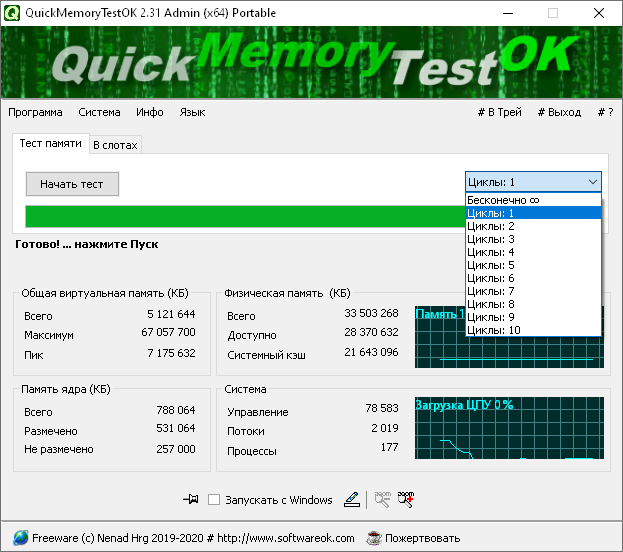Click the Пожертвовать donate link
The height and width of the screenshot is (552, 623).
click(422, 538)
